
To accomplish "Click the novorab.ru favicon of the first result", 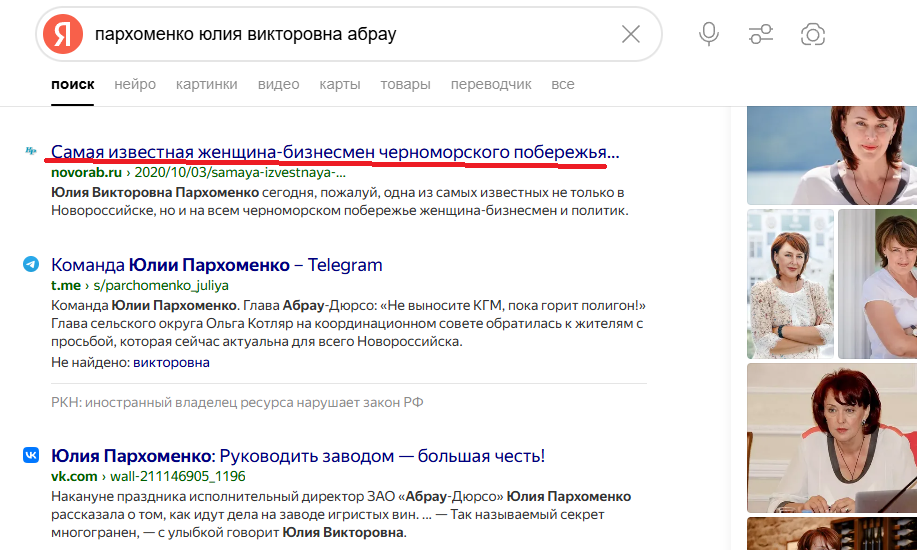I will 31,151.
